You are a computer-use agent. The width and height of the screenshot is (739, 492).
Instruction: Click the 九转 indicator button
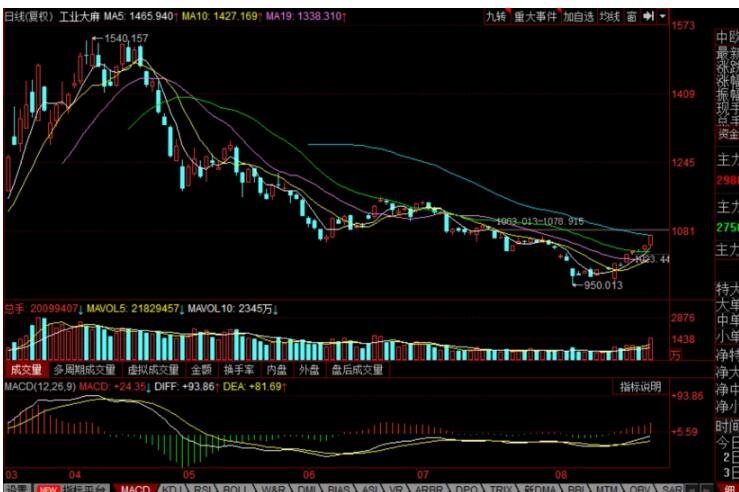point(496,16)
